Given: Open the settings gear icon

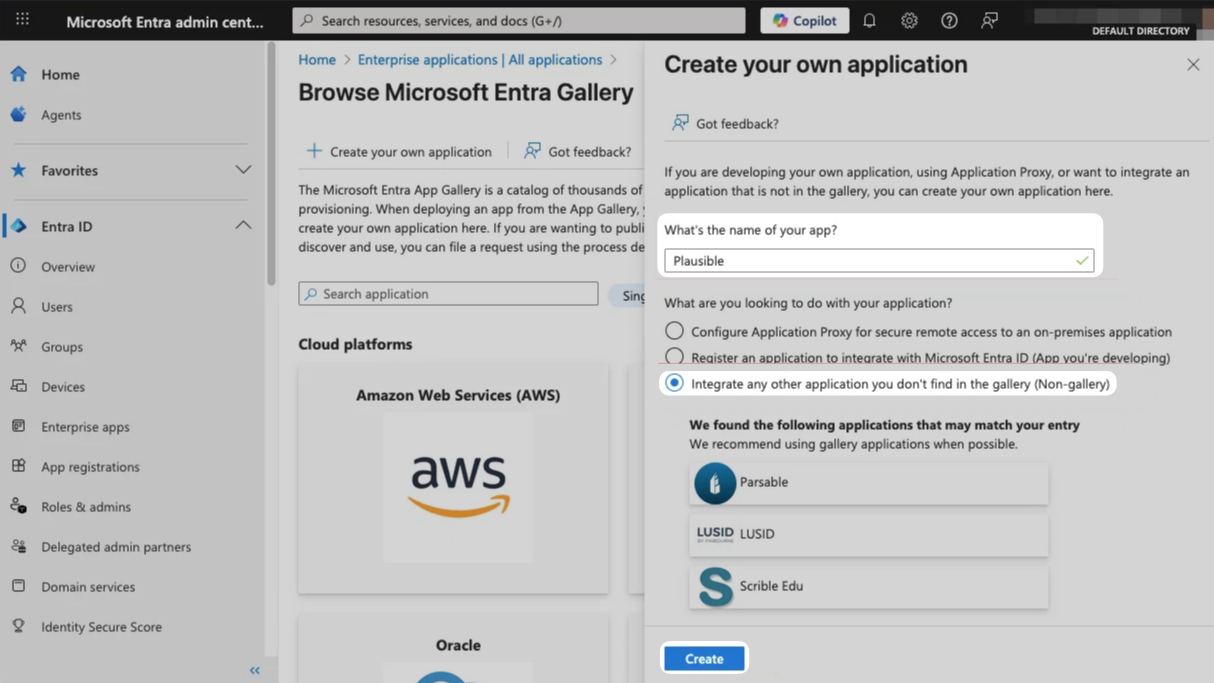Looking at the screenshot, I should point(909,20).
